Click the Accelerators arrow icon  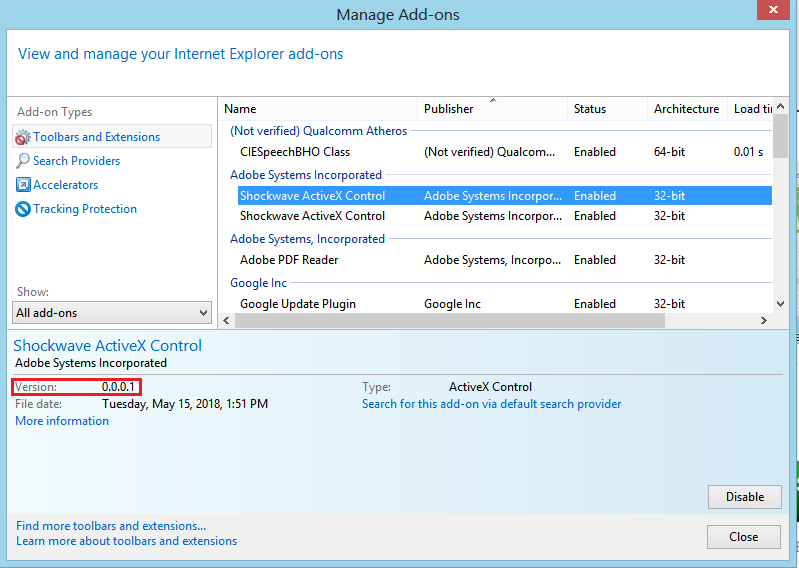coord(23,185)
